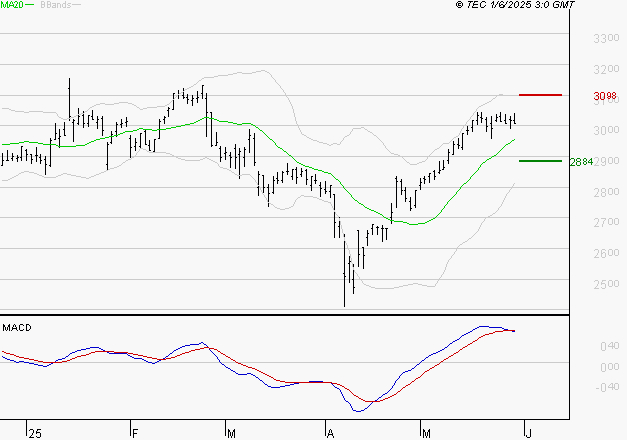Click the TEC copyright date text
The width and height of the screenshot is (627, 440).
click(515, 5)
